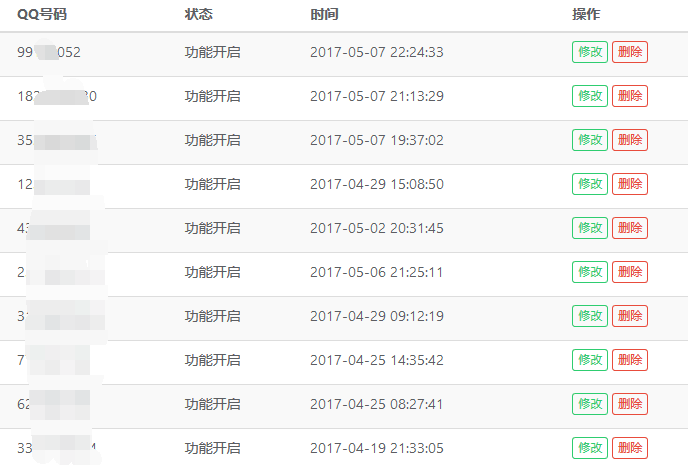The width and height of the screenshot is (688, 476).
Task: Edit the 2017-05-07 21:13:29 row
Action: 590,96
